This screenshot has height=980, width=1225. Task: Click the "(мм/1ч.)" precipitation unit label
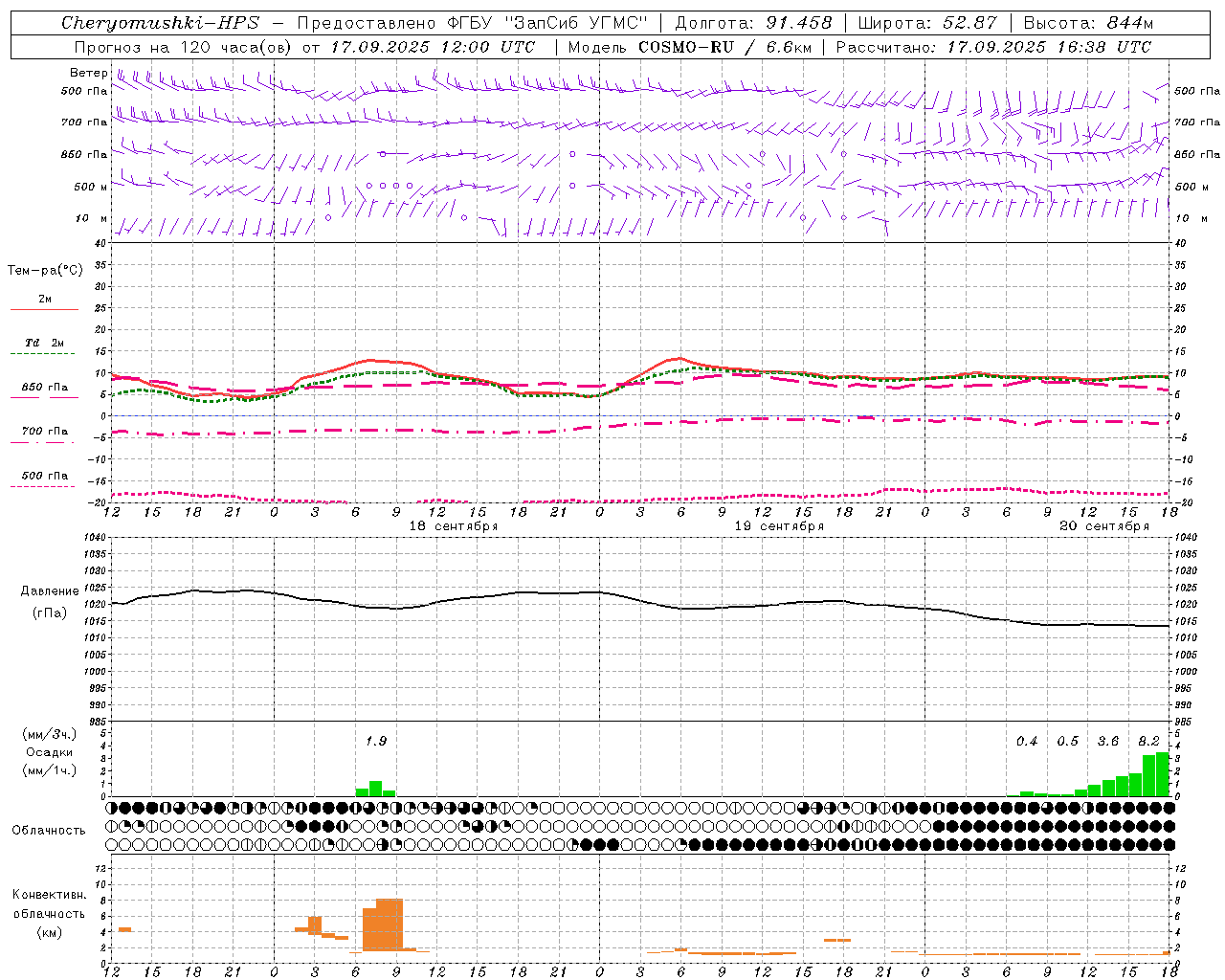pos(49,770)
